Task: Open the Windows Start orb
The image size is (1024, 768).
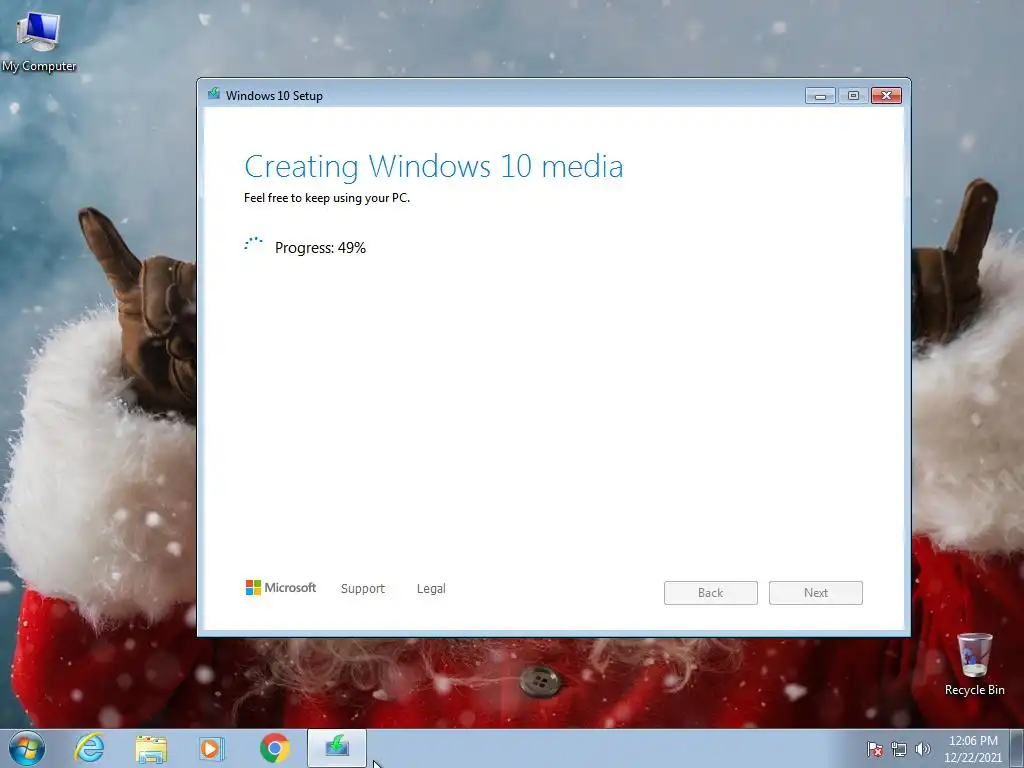Action: 27,748
